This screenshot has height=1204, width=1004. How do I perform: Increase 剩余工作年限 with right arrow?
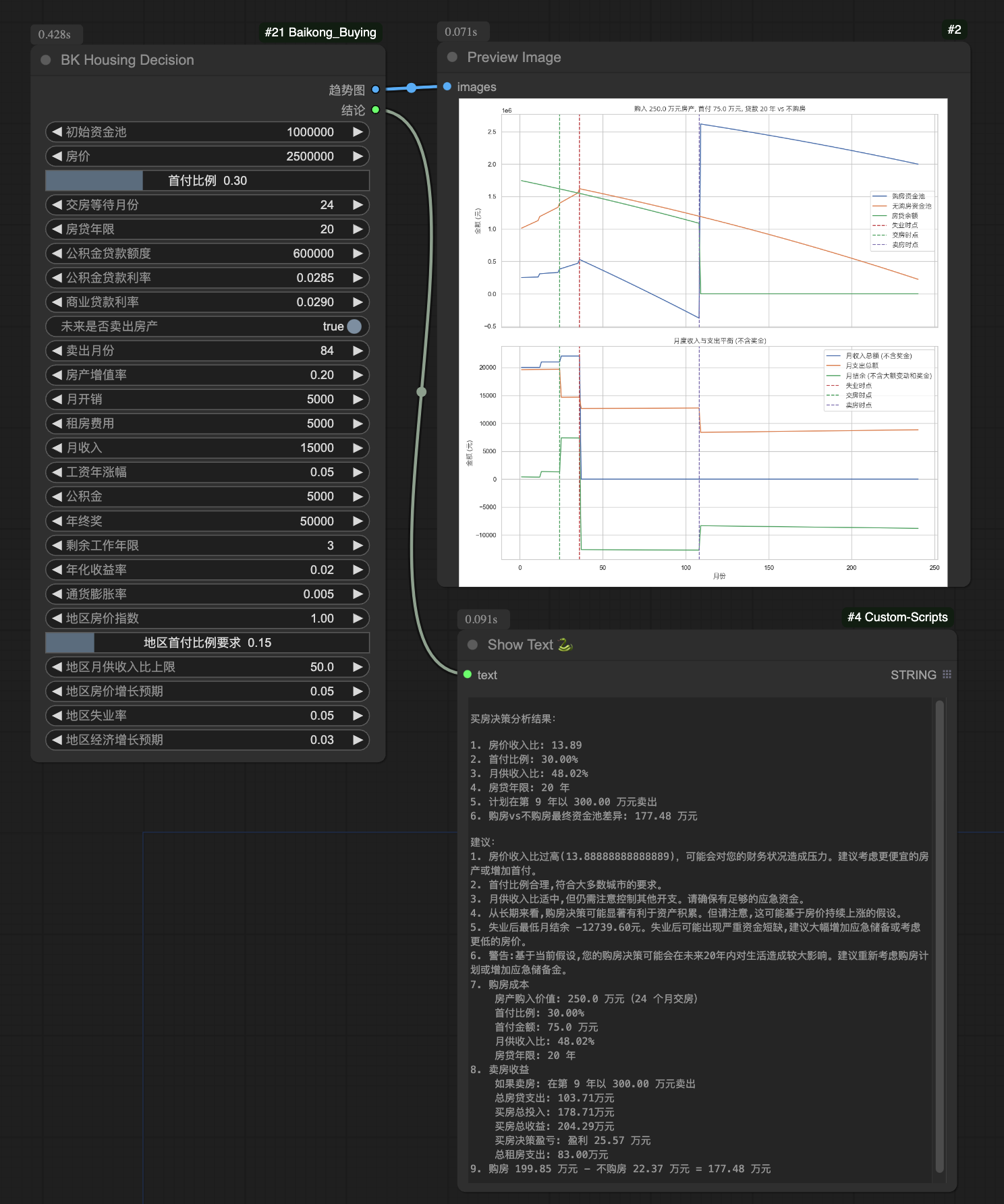point(358,546)
